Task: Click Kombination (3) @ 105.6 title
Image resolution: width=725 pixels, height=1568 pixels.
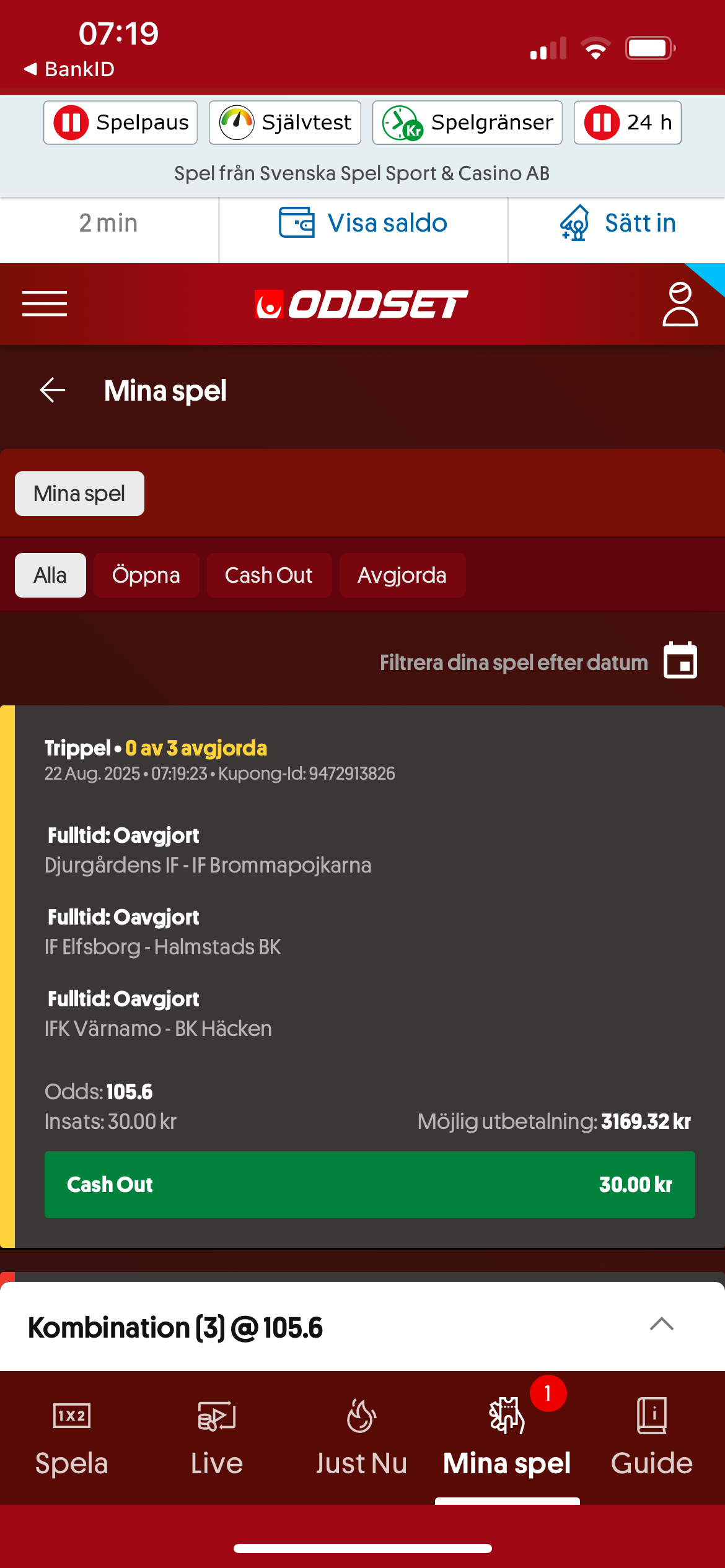Action: coord(175,1328)
